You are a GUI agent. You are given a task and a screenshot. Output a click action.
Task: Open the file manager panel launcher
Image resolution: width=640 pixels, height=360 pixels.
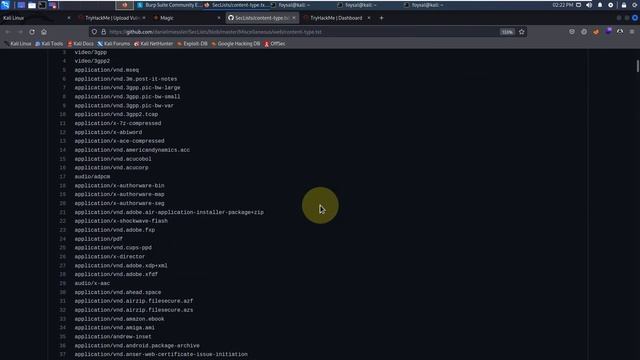[31, 5]
